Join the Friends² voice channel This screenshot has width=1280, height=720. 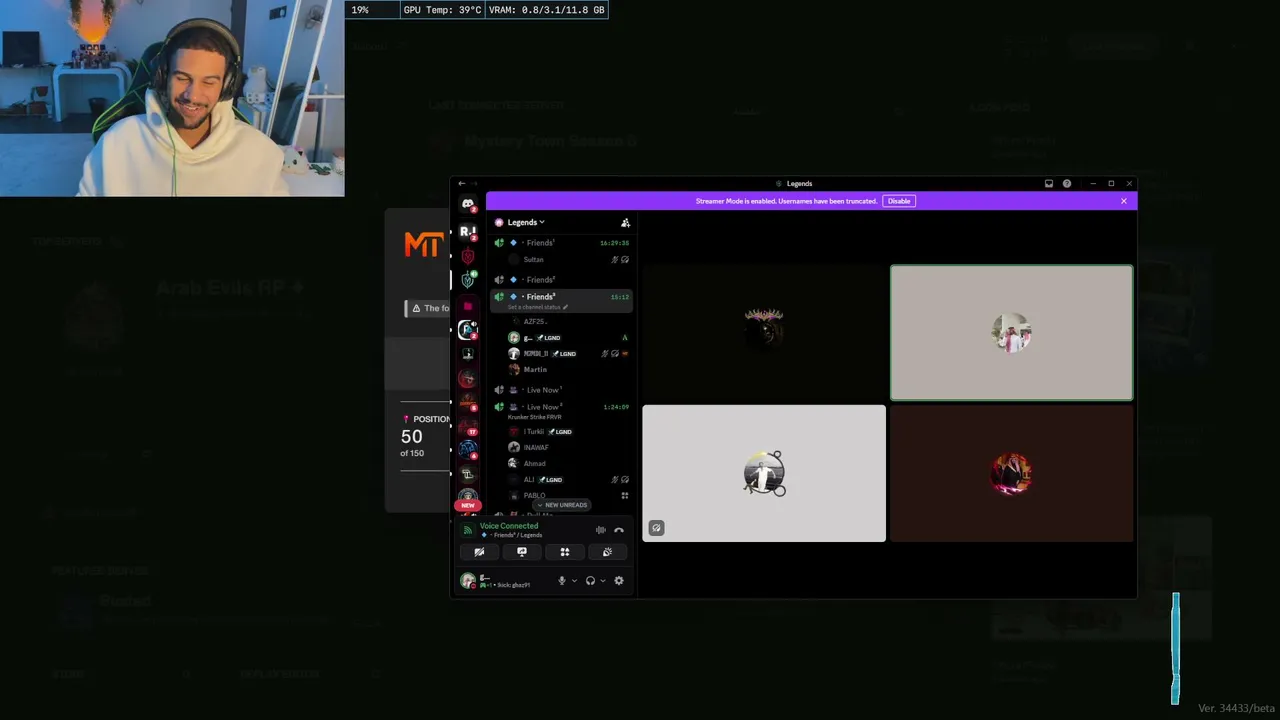[562, 280]
